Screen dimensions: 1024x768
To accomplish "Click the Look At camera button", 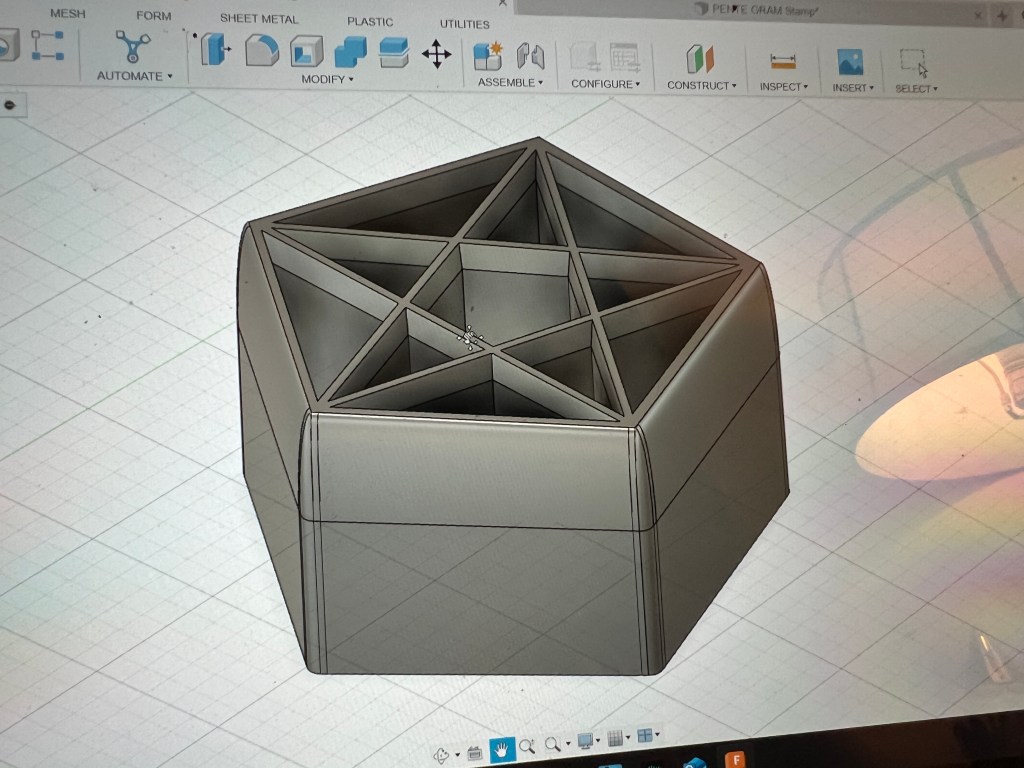I will 474,751.
